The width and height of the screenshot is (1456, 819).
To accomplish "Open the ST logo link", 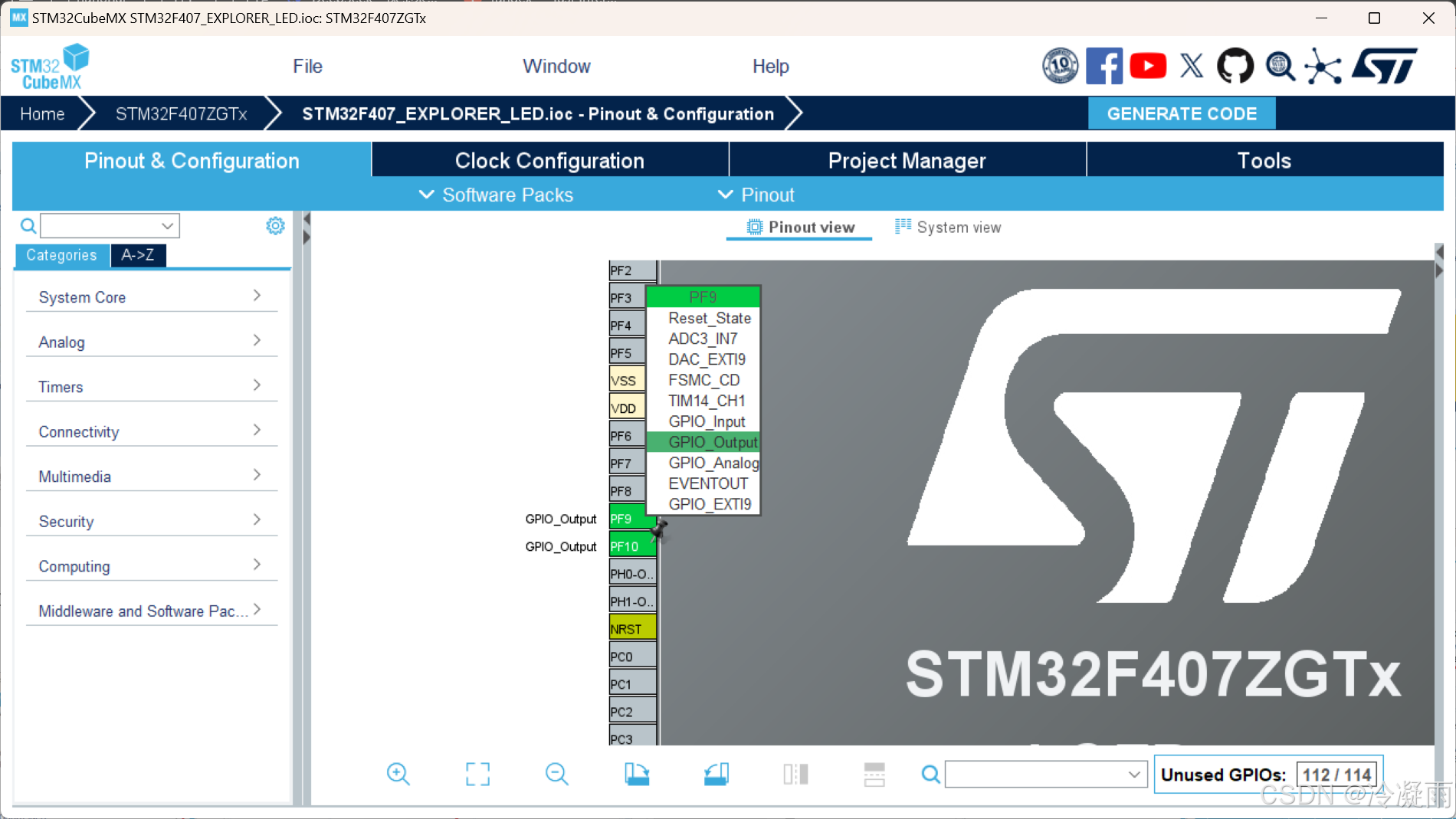I will (1385, 66).
